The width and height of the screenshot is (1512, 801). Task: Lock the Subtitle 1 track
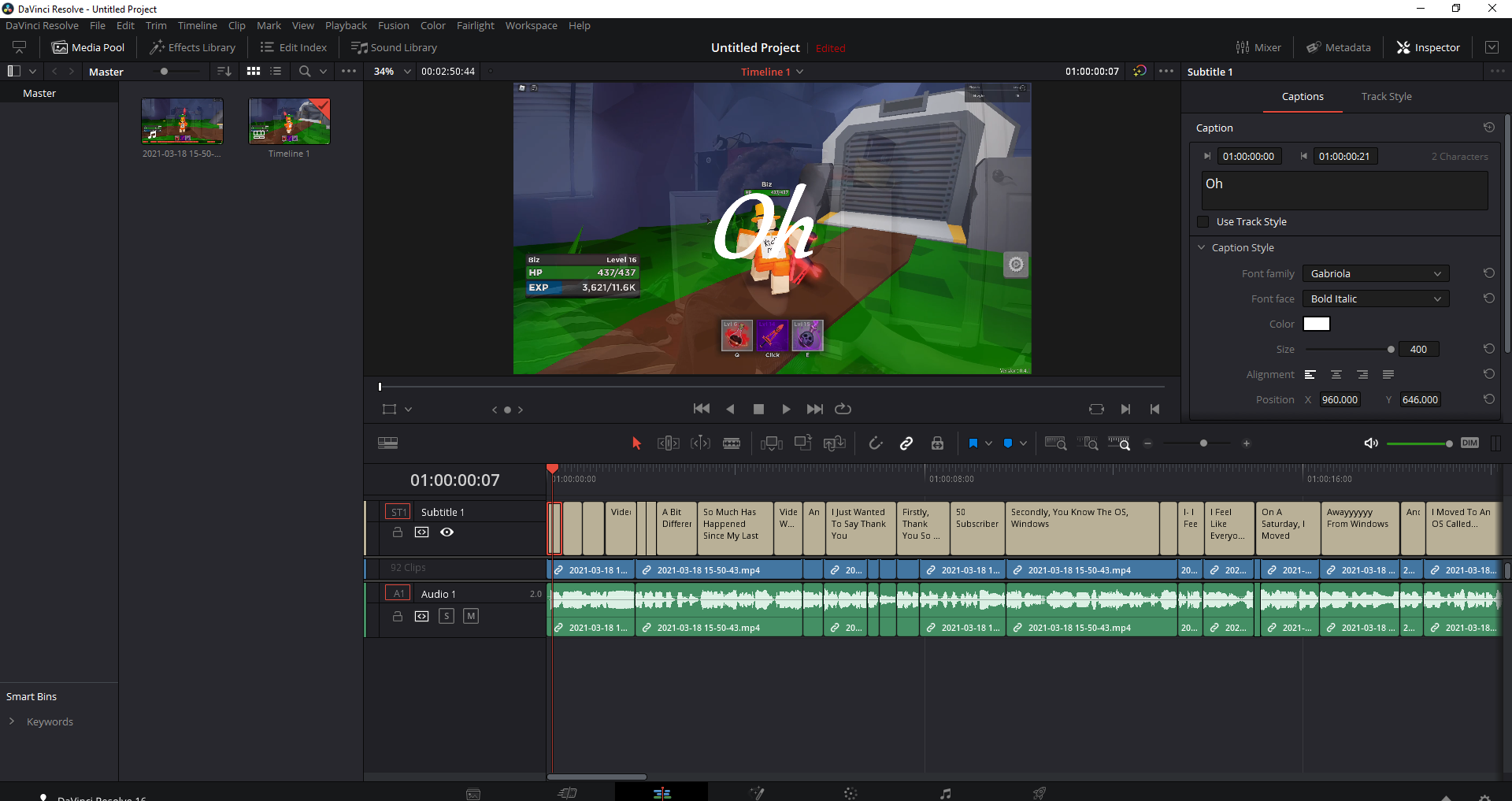click(x=398, y=532)
